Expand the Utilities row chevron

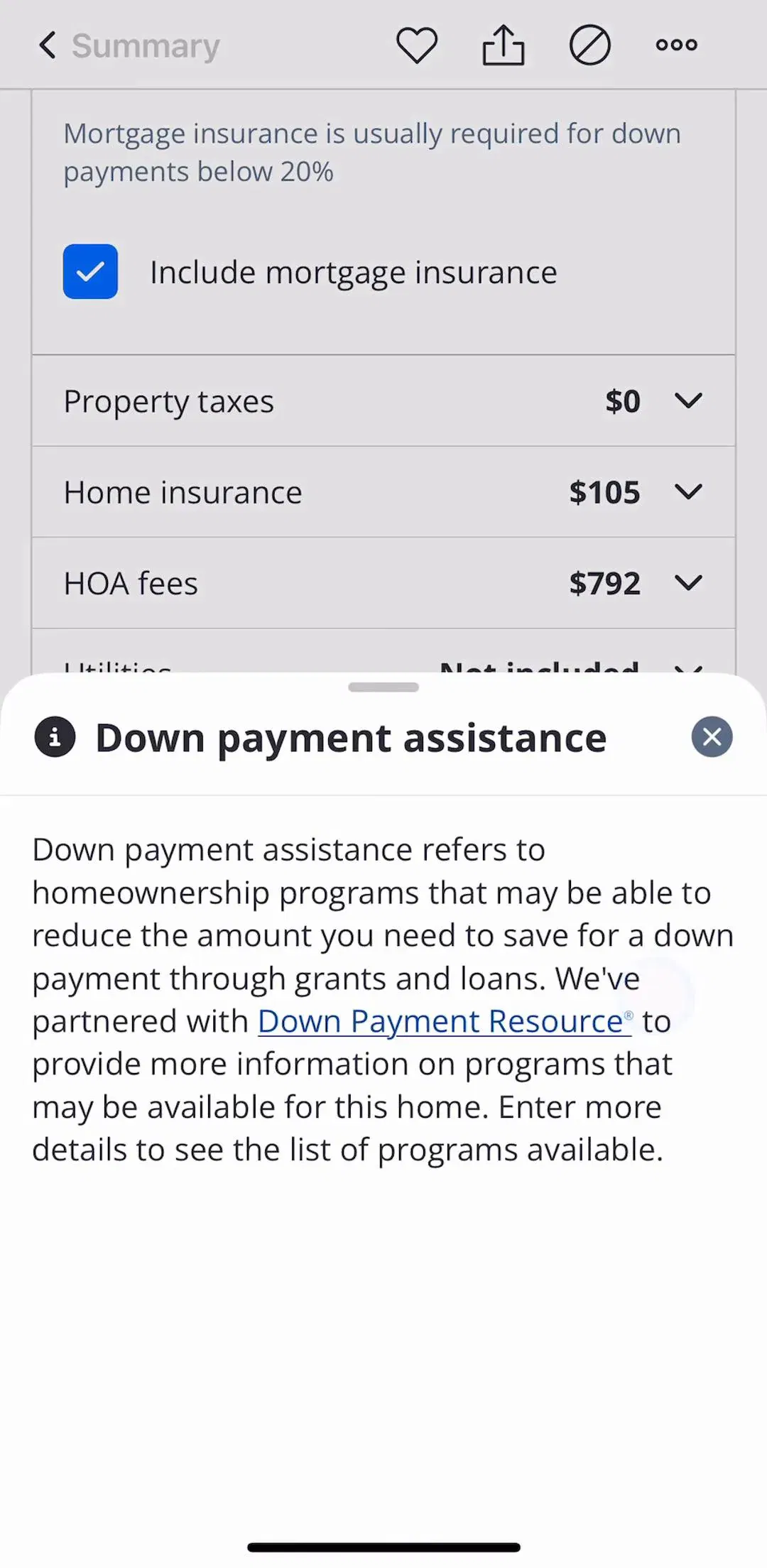(688, 668)
